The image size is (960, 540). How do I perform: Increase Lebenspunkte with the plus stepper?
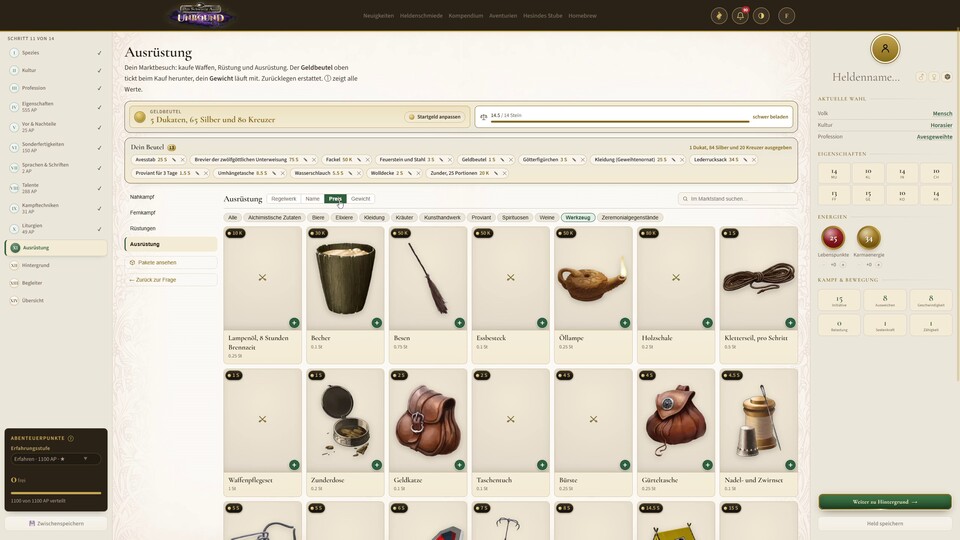pos(842,265)
